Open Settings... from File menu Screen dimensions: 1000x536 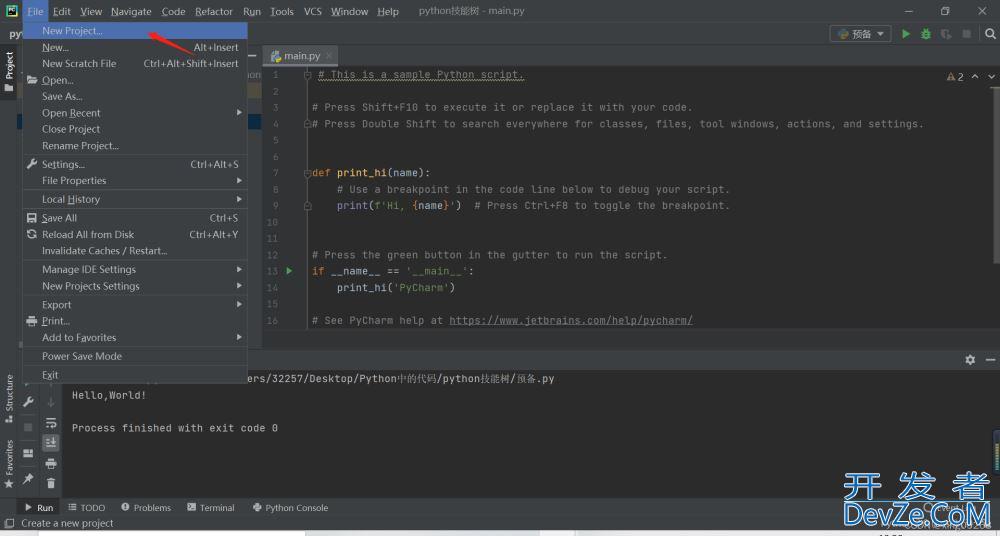[135, 165]
